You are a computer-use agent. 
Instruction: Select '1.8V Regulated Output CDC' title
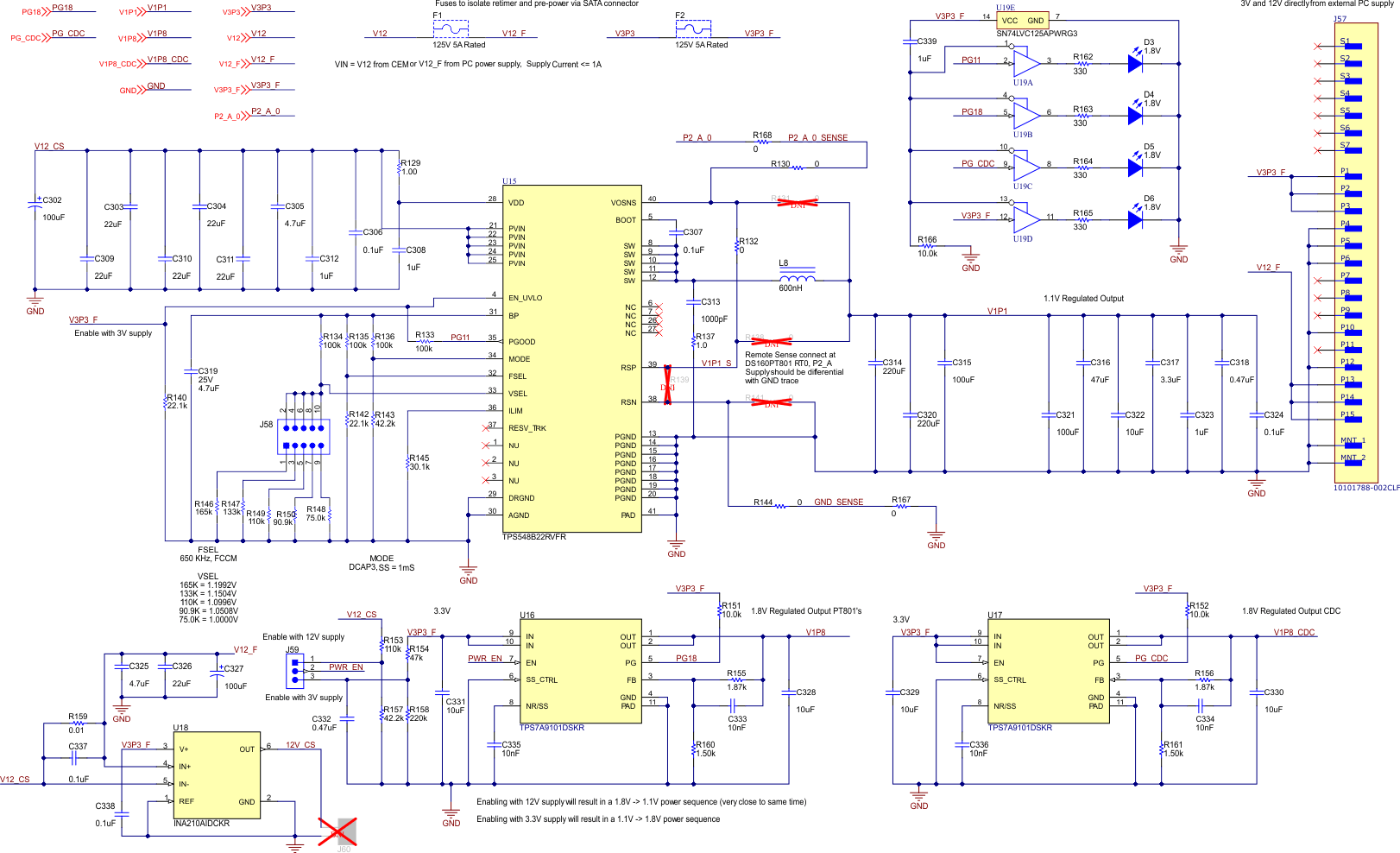point(1291,610)
